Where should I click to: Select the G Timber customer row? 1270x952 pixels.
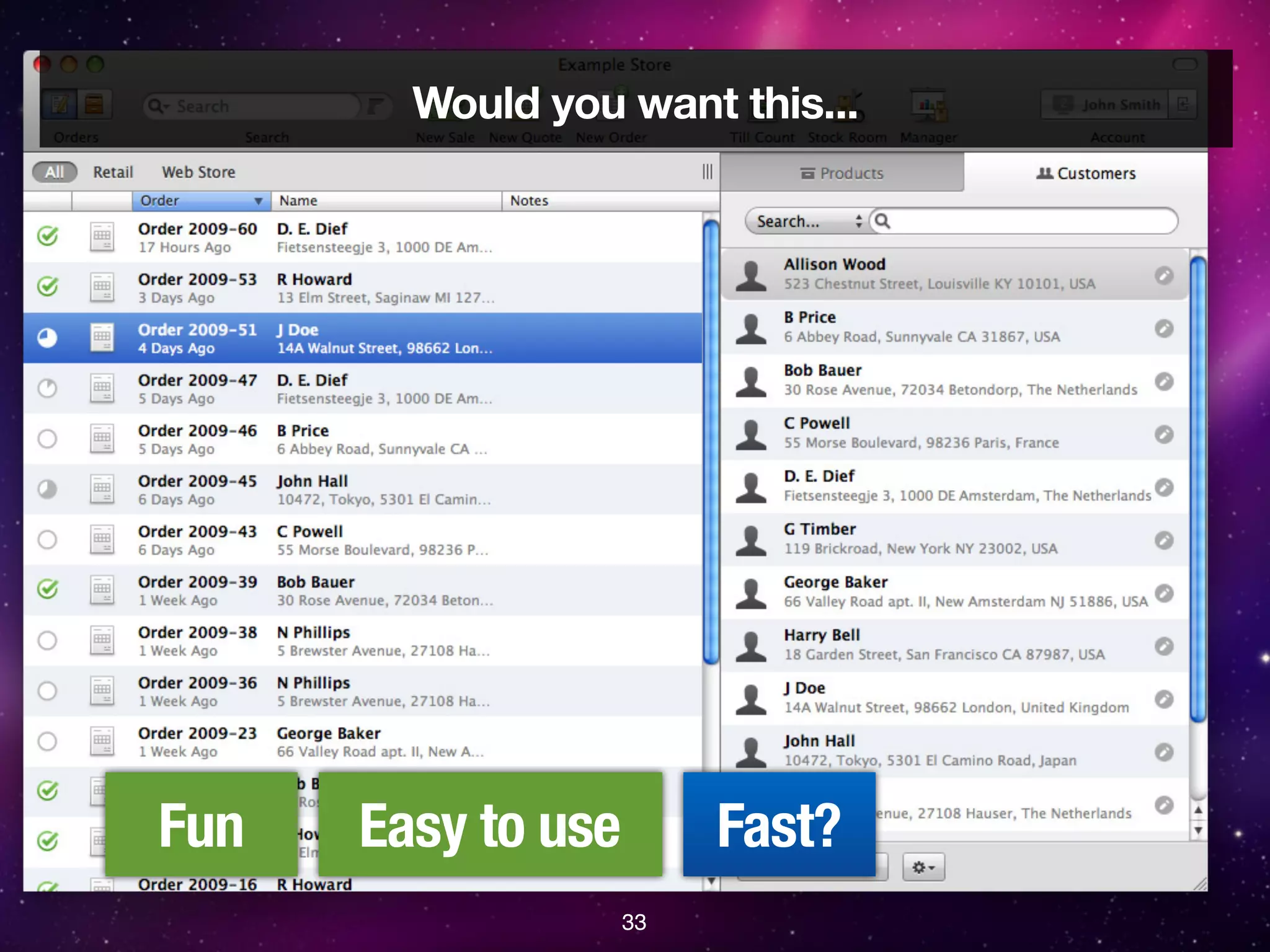(955, 540)
